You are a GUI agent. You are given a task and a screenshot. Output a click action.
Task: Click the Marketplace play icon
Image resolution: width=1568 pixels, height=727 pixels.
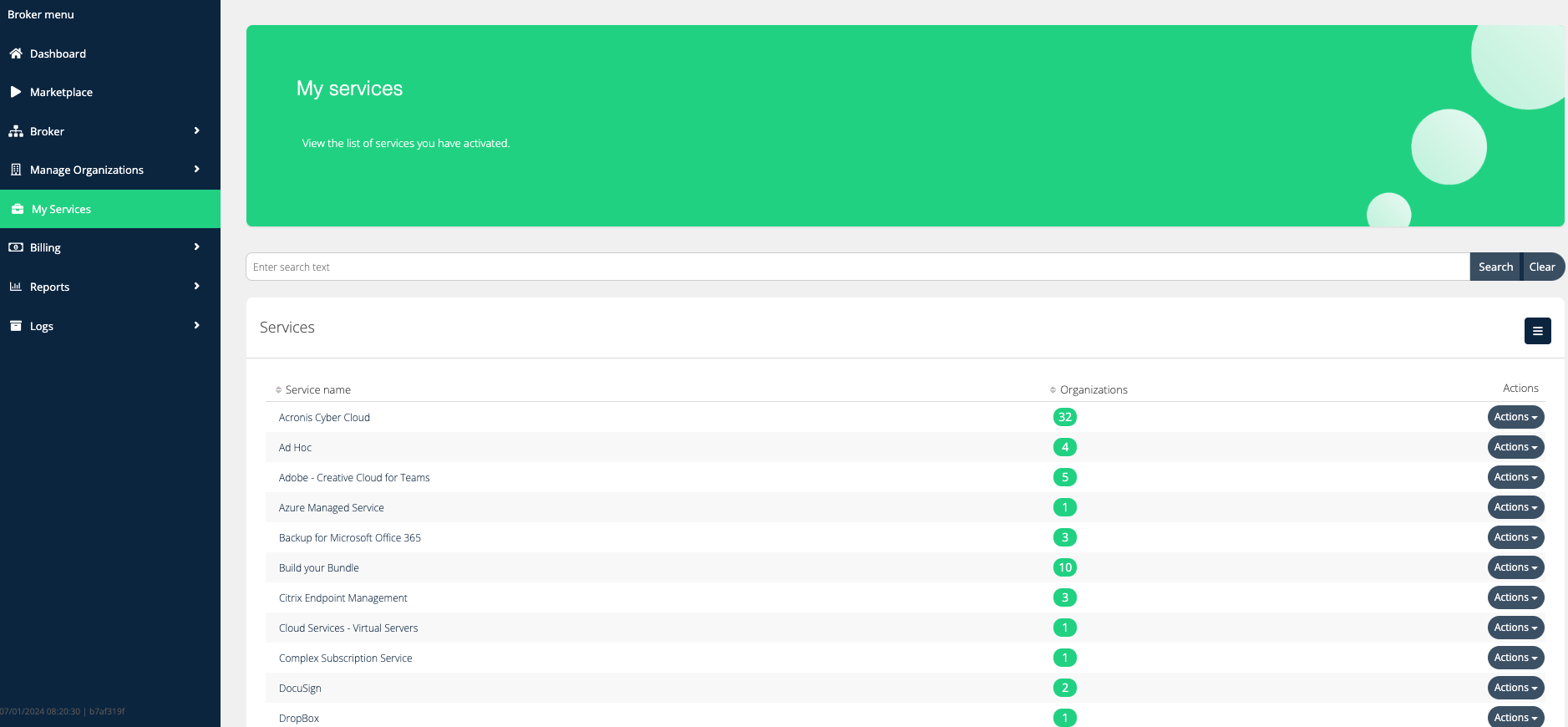(16, 92)
